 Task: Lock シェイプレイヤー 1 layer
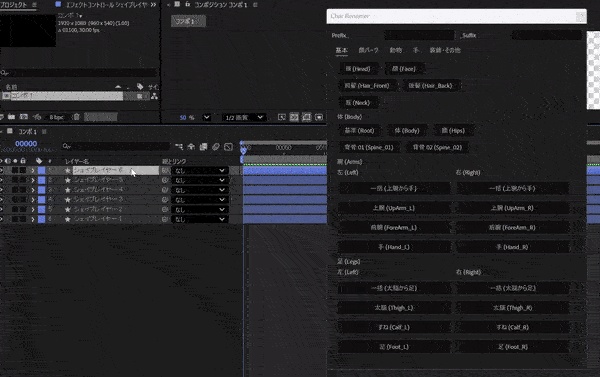tap(23, 219)
